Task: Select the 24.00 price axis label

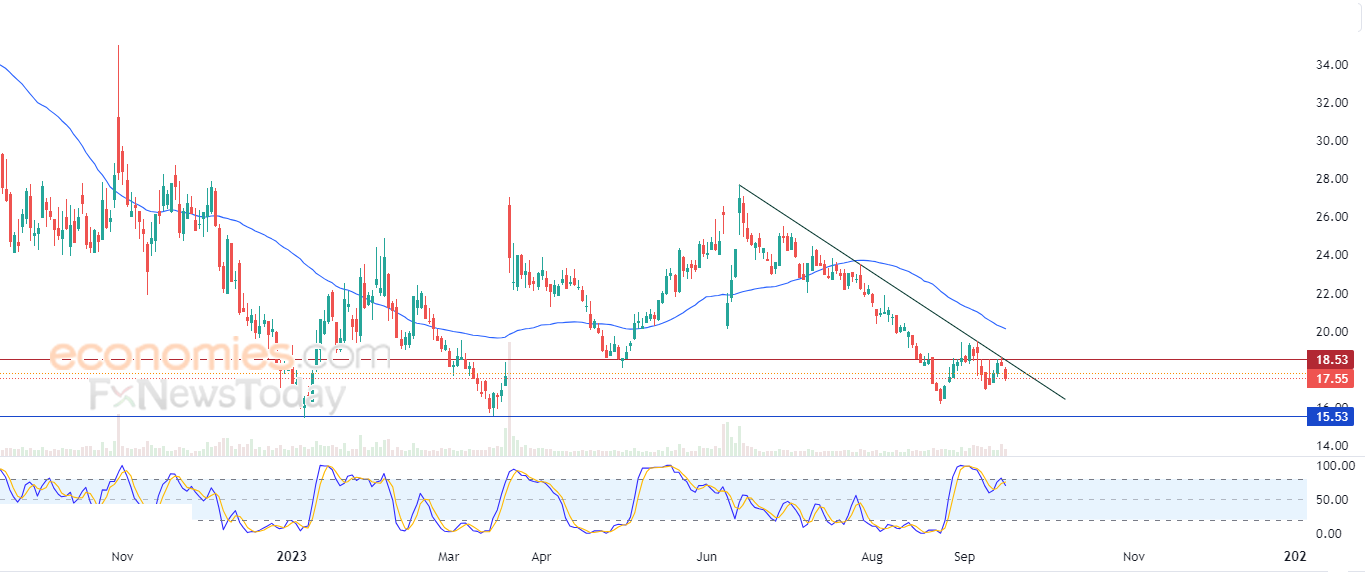Action: 1332,255
